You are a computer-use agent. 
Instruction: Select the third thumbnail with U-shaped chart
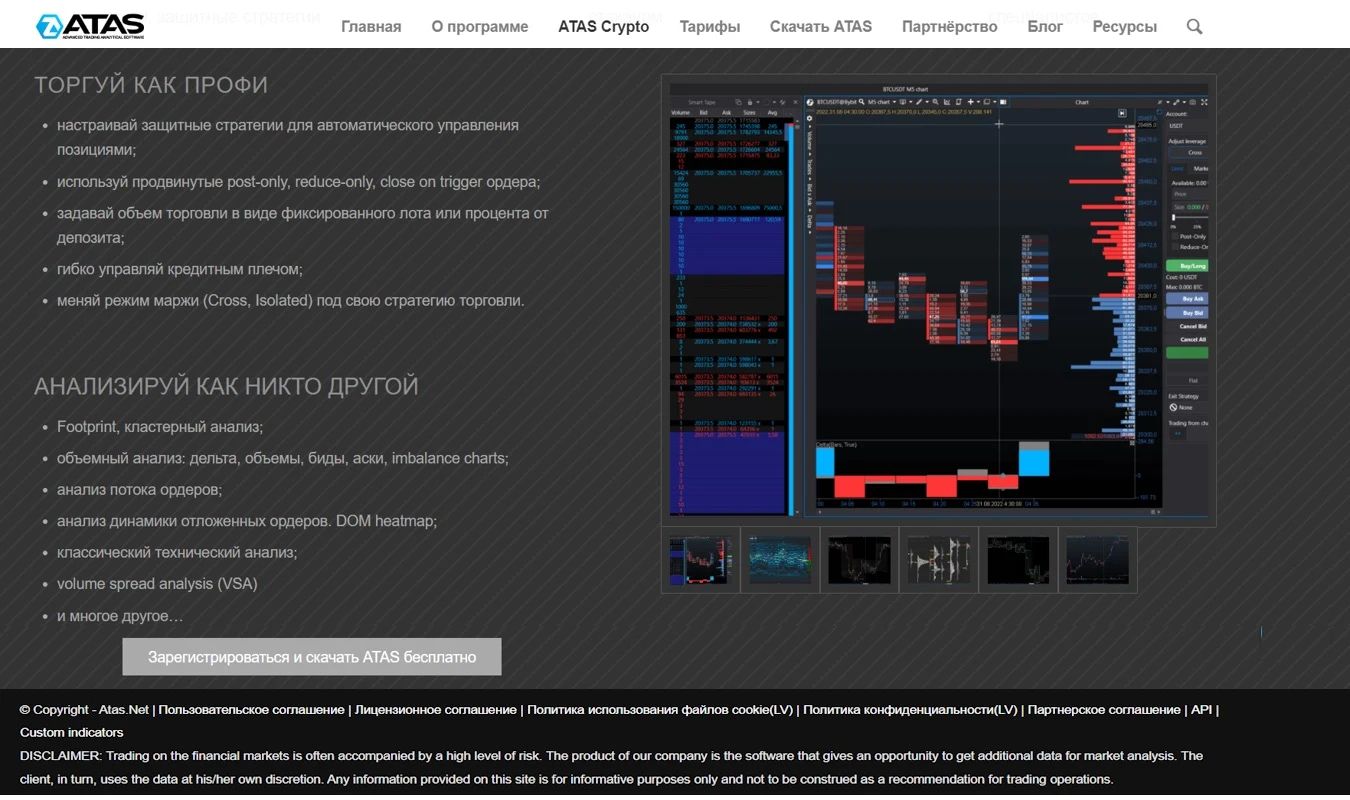point(859,560)
